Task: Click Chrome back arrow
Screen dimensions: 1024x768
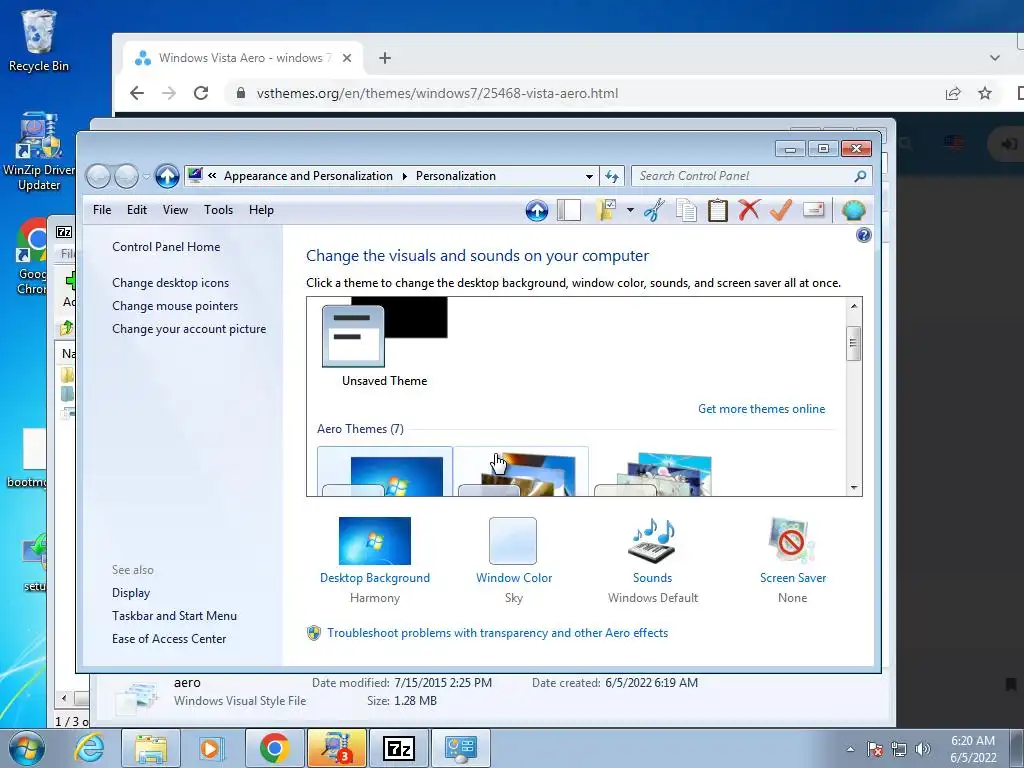Action: click(136, 93)
